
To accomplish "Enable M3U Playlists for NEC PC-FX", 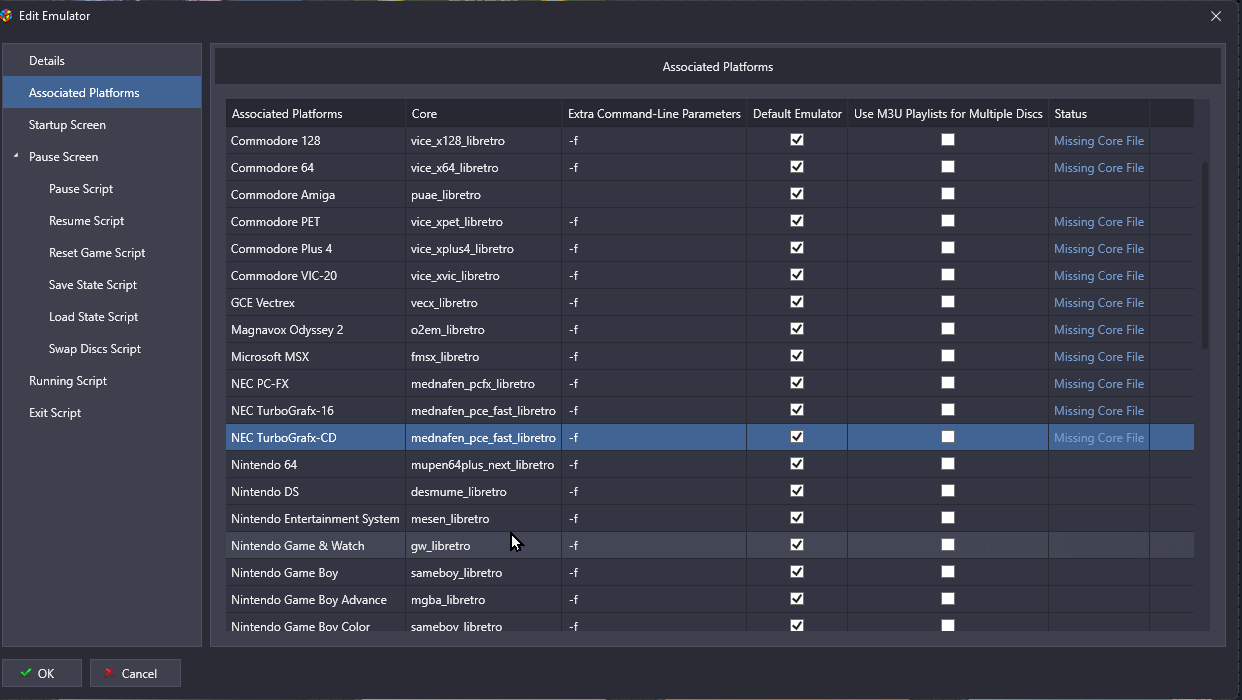I will coord(948,383).
